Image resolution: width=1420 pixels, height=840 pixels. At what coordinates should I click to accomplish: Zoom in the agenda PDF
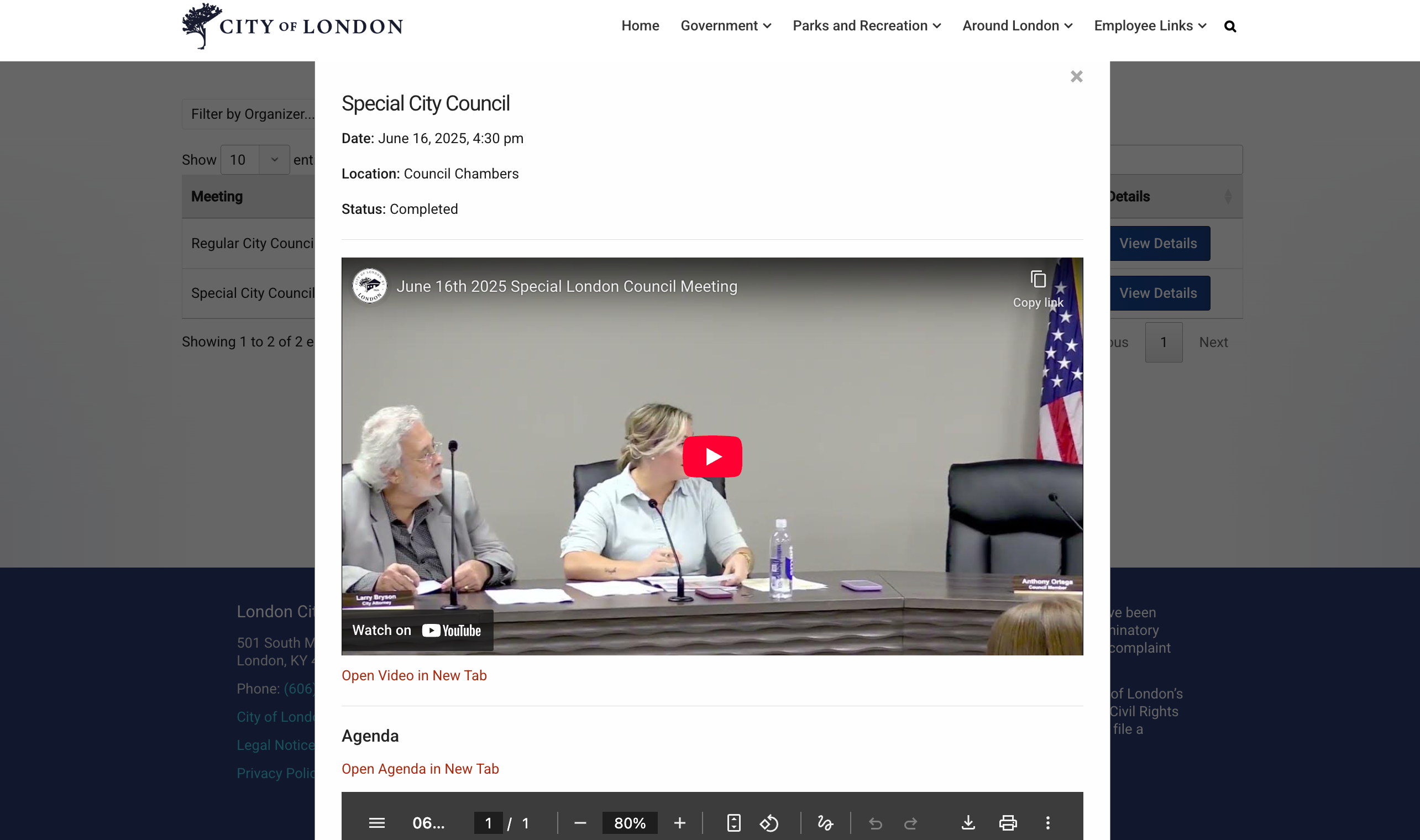click(680, 822)
